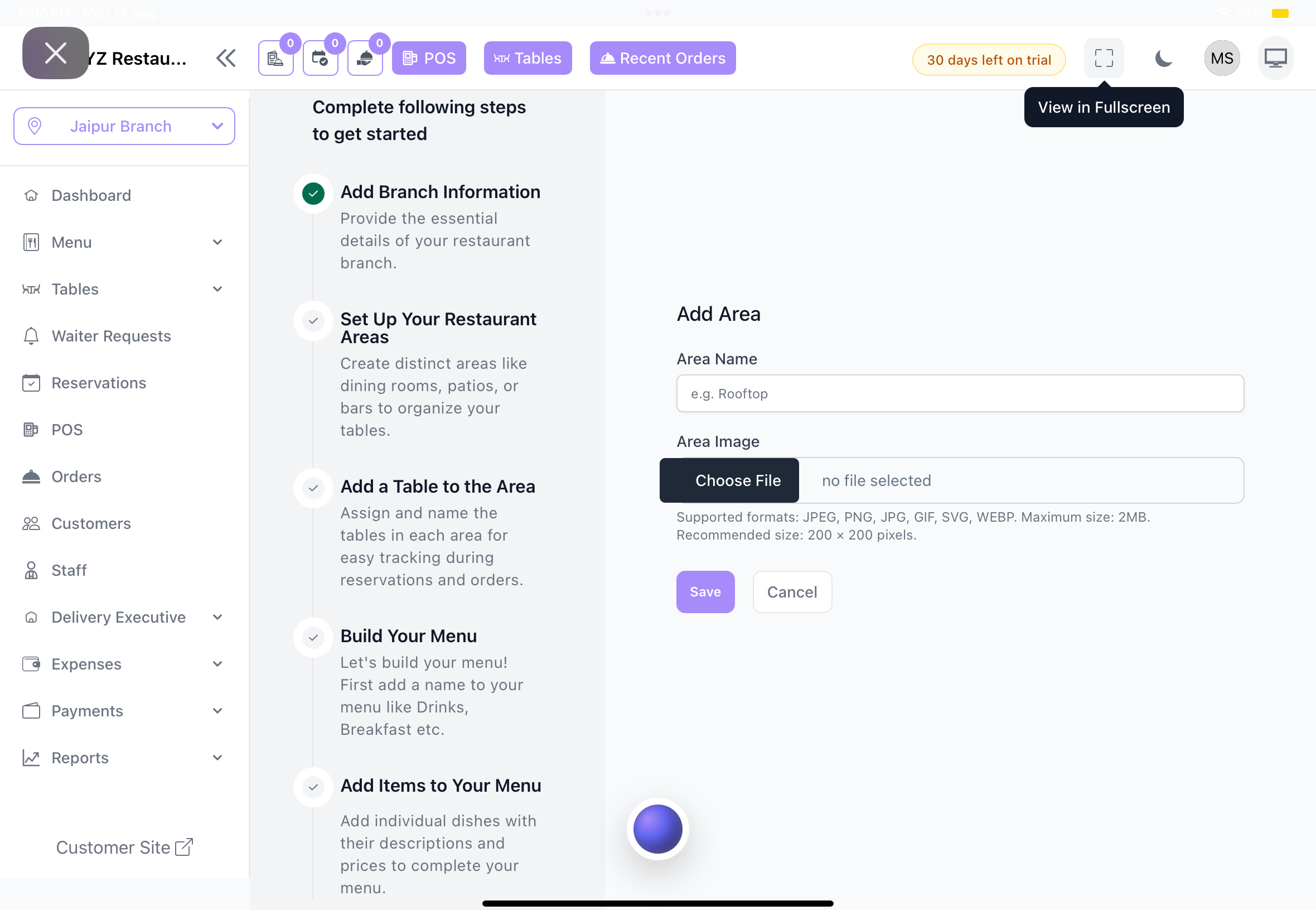This screenshot has height=915, width=1316.
Task: Collapse sidebar with double-chevron icon
Action: point(226,58)
